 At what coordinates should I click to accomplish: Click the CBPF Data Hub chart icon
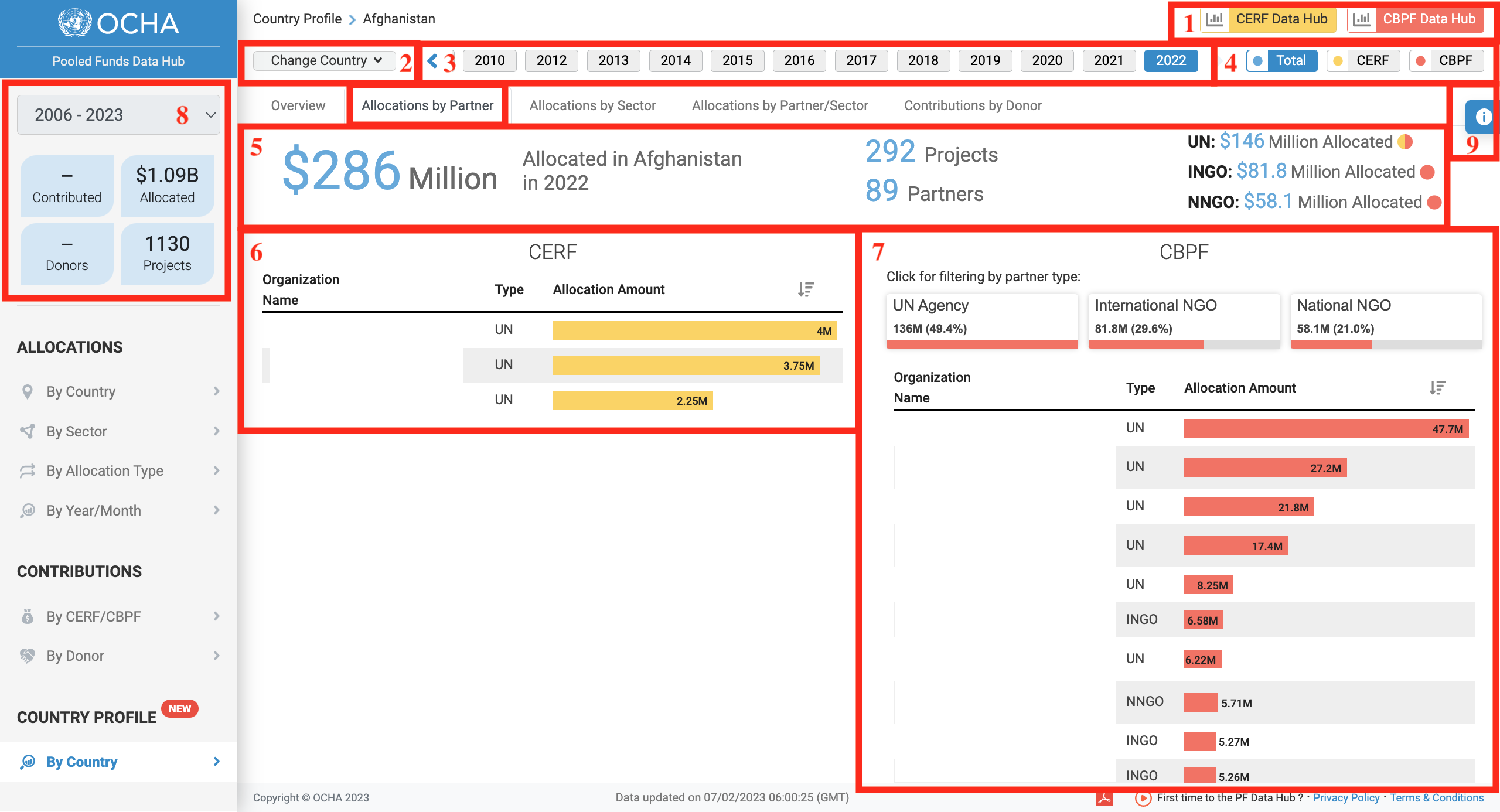[x=1362, y=19]
